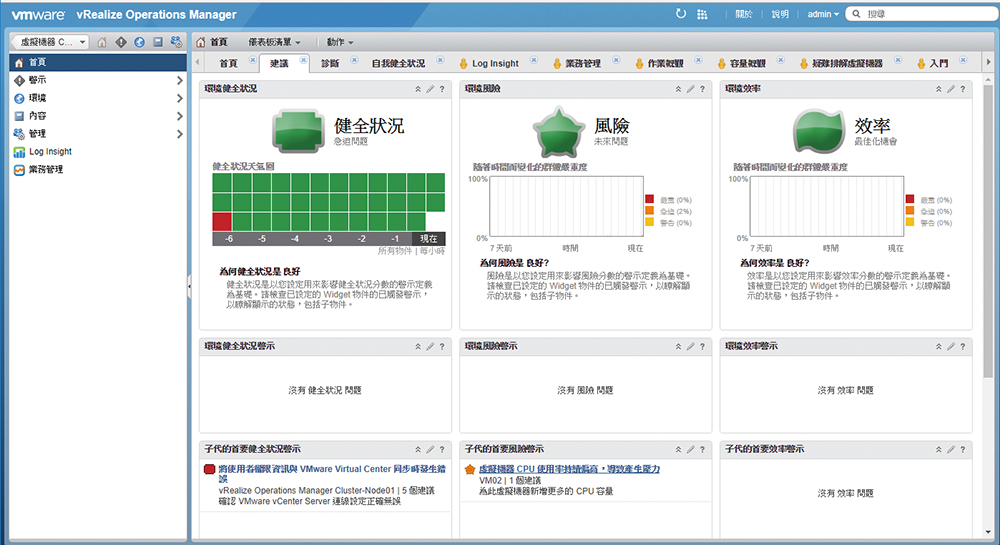Close the 診斷 dashboard tab
Image resolution: width=1000 pixels, height=545 pixels.
click(x=354, y=60)
